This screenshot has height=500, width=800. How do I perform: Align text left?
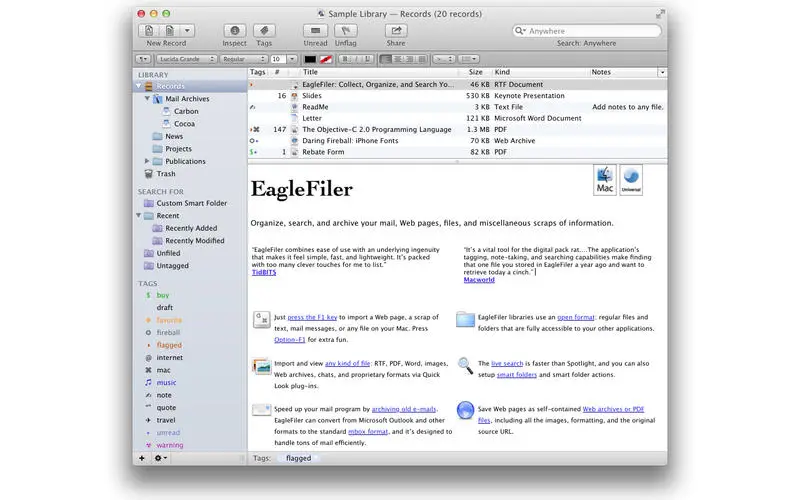[386, 59]
